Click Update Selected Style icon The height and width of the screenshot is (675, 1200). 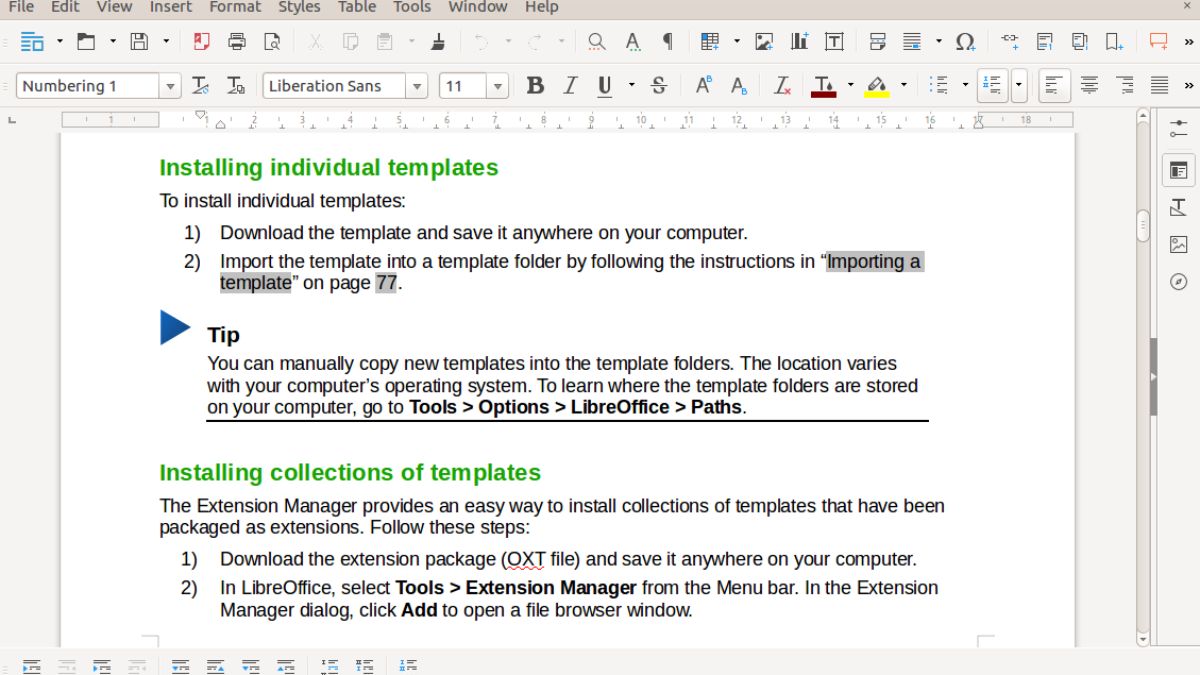pos(201,86)
